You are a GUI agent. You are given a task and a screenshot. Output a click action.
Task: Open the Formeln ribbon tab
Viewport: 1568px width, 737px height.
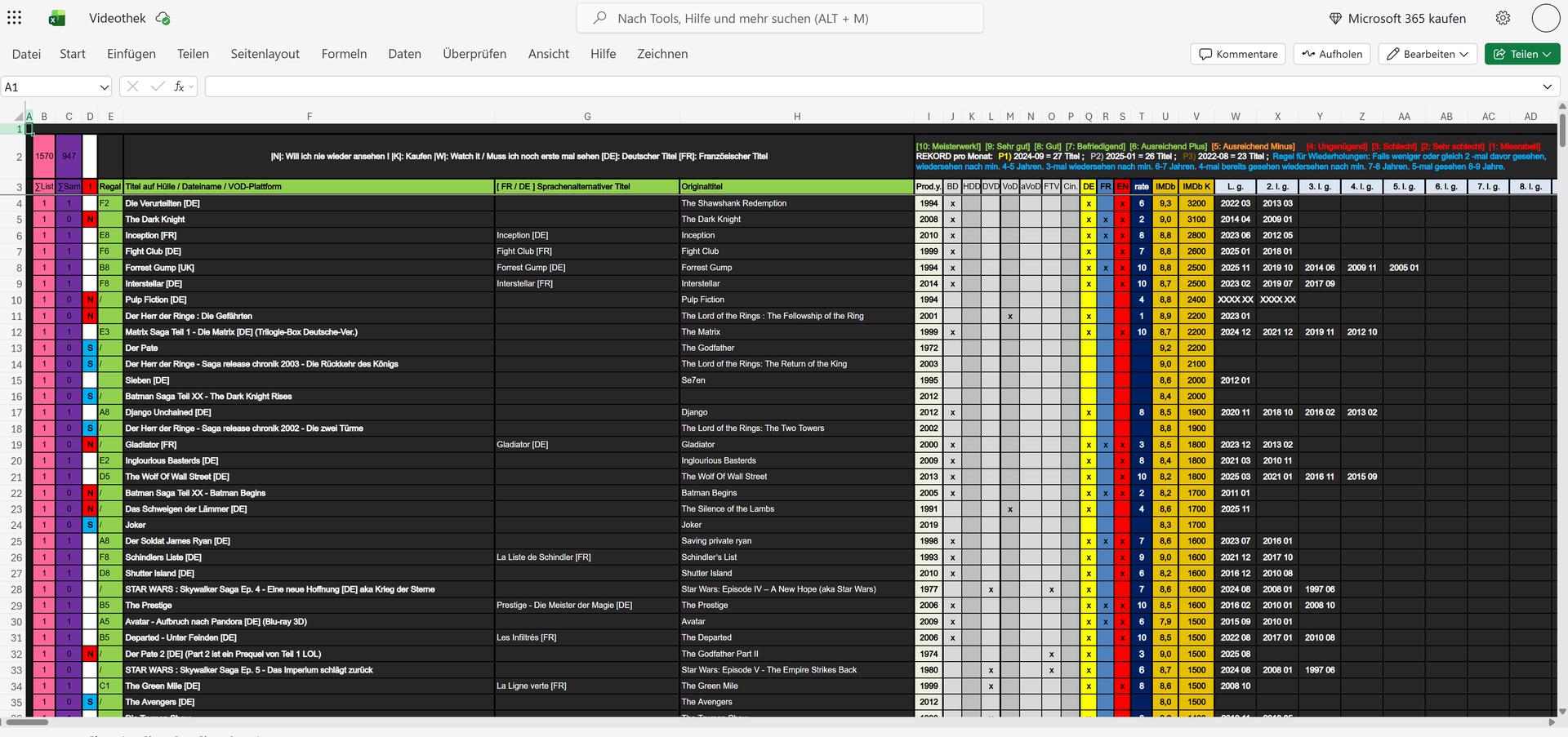344,54
